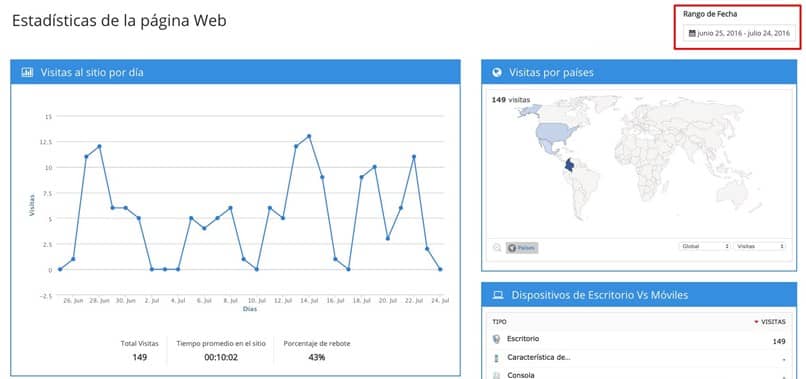Click the Visitas y-axis label
This screenshot has height=379, width=806.
[32, 205]
